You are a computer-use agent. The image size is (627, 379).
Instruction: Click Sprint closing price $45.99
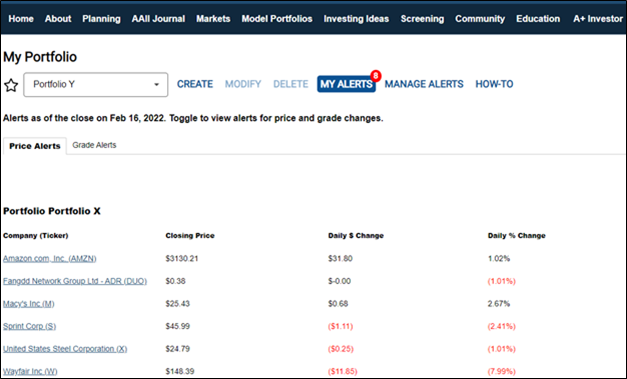pyautogui.click(x=178, y=326)
